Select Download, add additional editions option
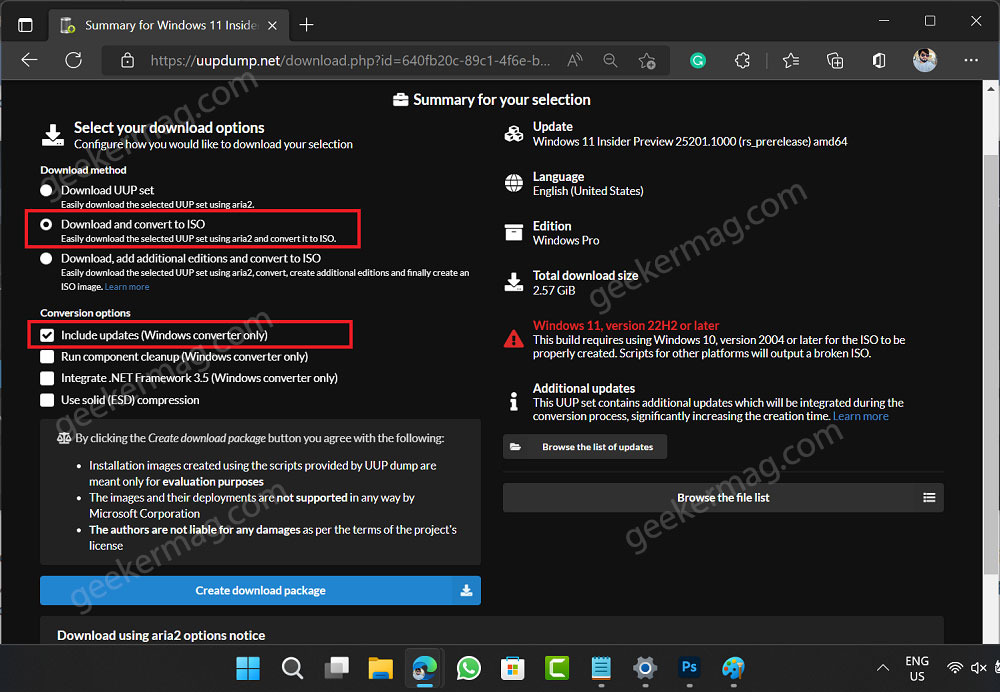1000x692 pixels. click(x=46, y=258)
